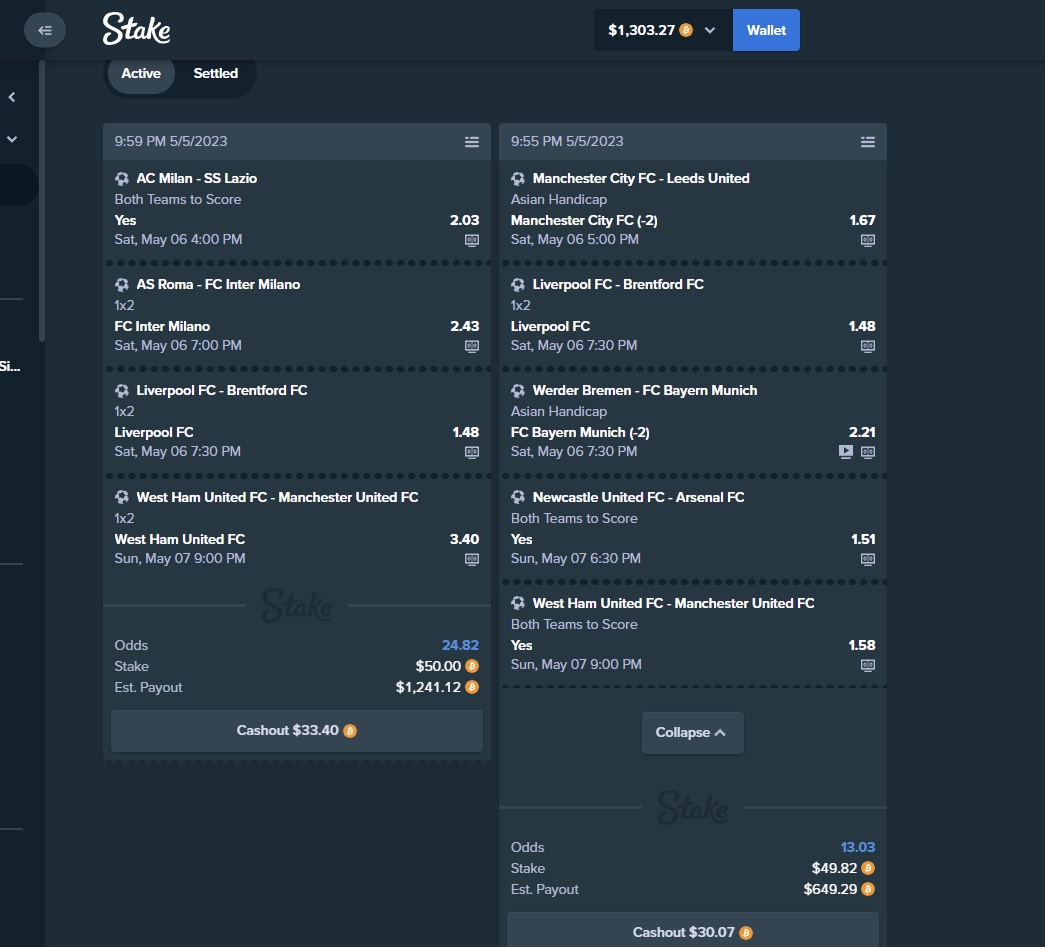This screenshot has height=947, width=1045.
Task: Open match tracker icon for Liverpool - Brentford in left slip
Action: point(472,452)
